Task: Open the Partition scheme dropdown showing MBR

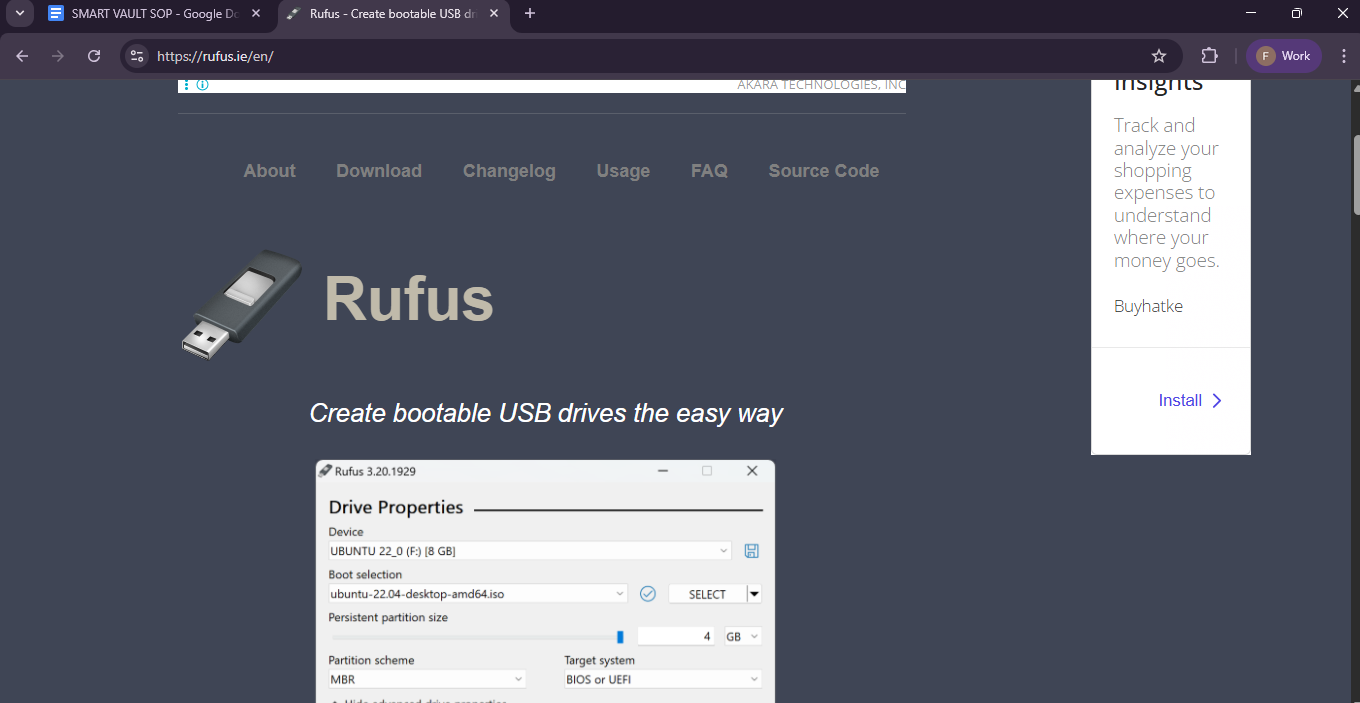Action: 426,678
